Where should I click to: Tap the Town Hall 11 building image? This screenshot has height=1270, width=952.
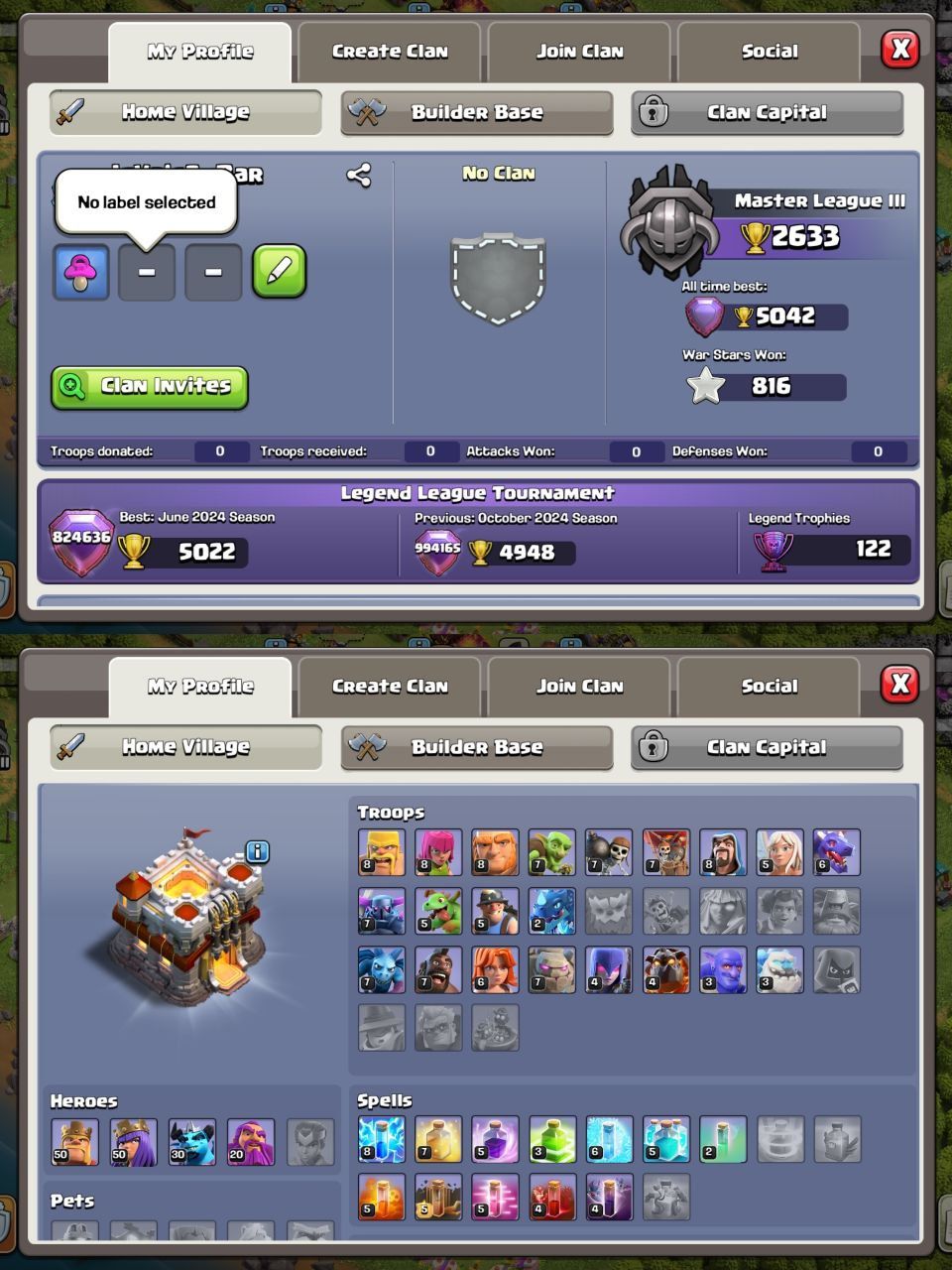coord(187,916)
